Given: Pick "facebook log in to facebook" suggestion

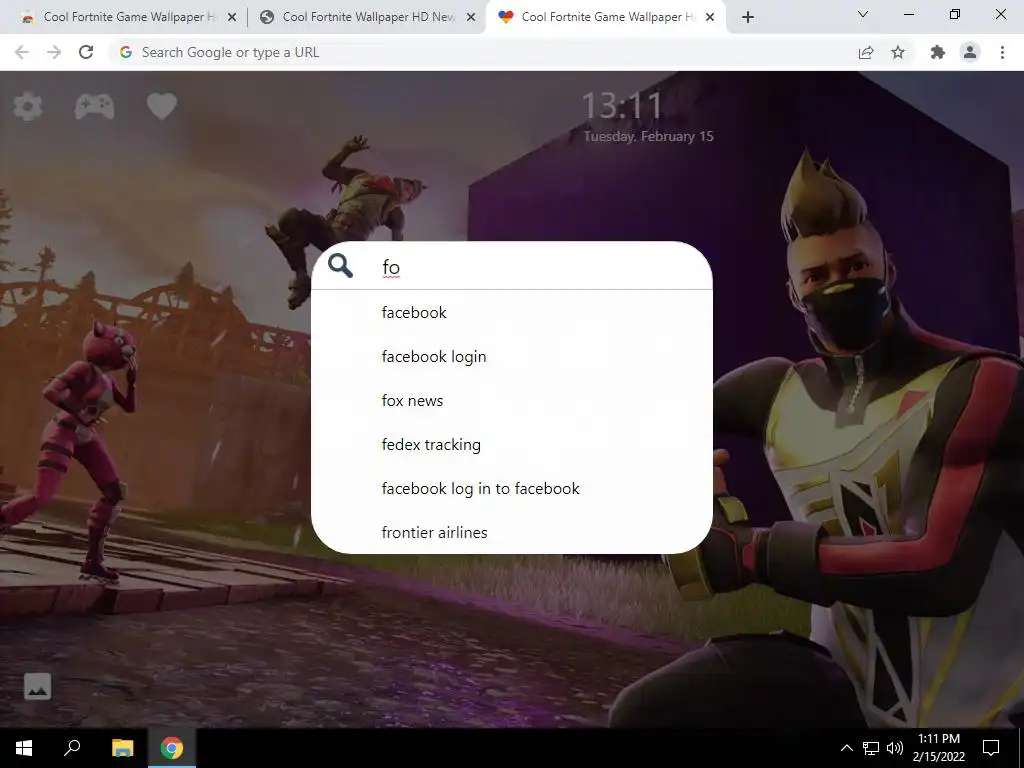Looking at the screenshot, I should 511,488.
